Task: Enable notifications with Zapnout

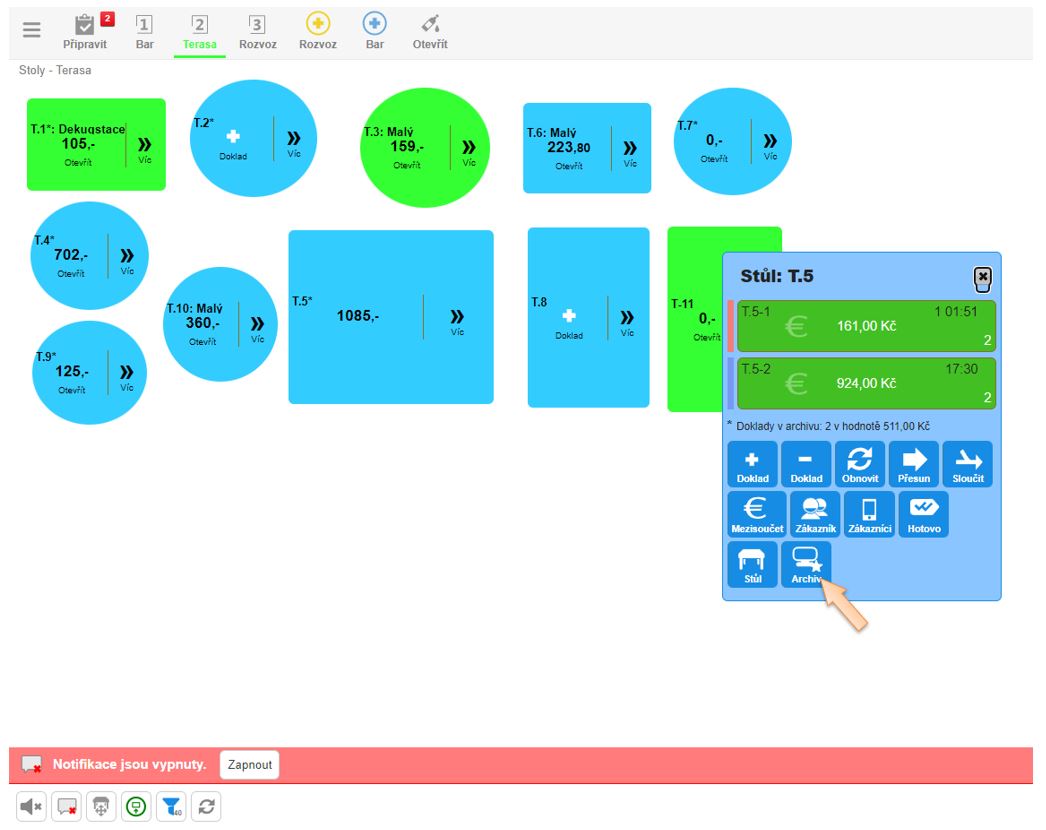Action: point(249,765)
